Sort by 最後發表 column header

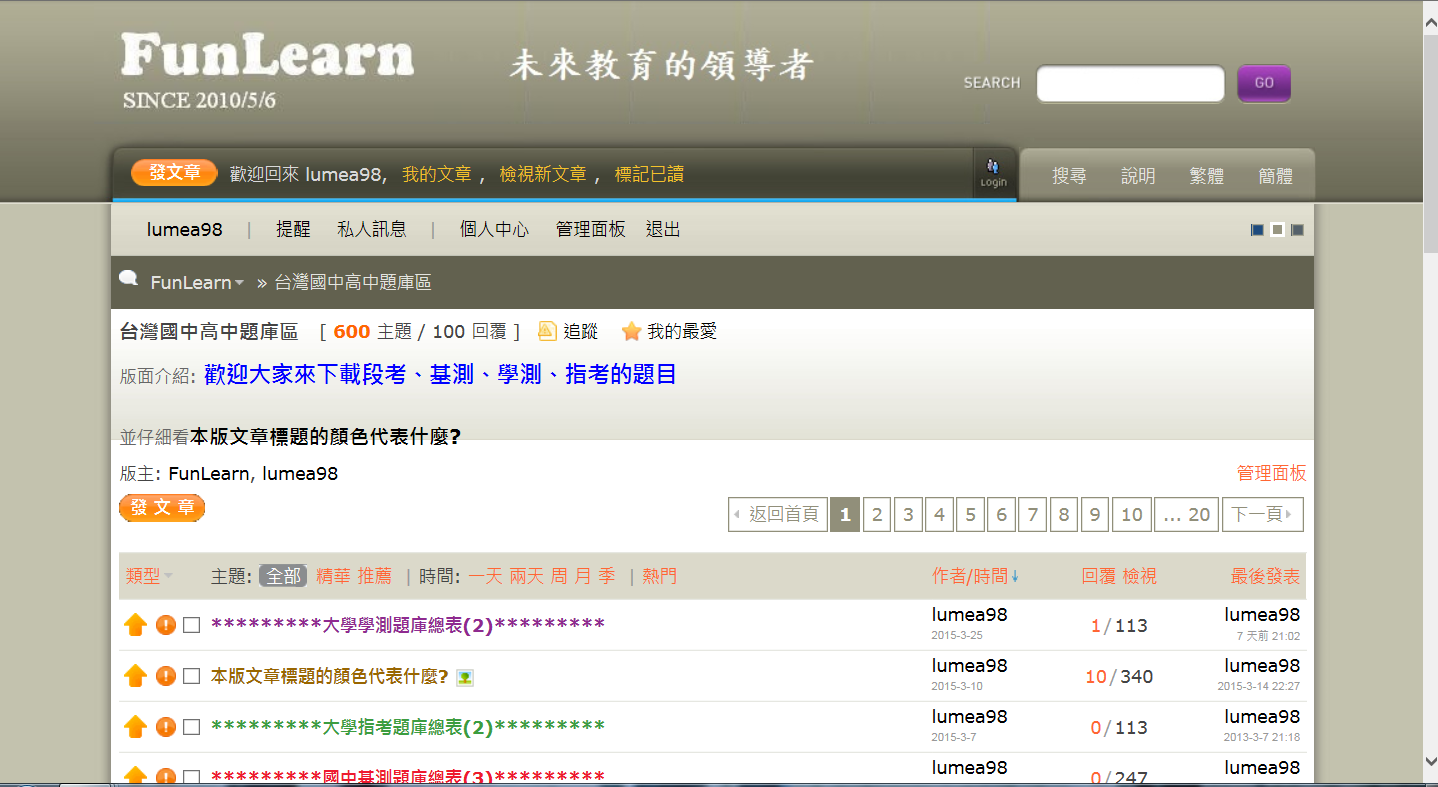click(1266, 576)
